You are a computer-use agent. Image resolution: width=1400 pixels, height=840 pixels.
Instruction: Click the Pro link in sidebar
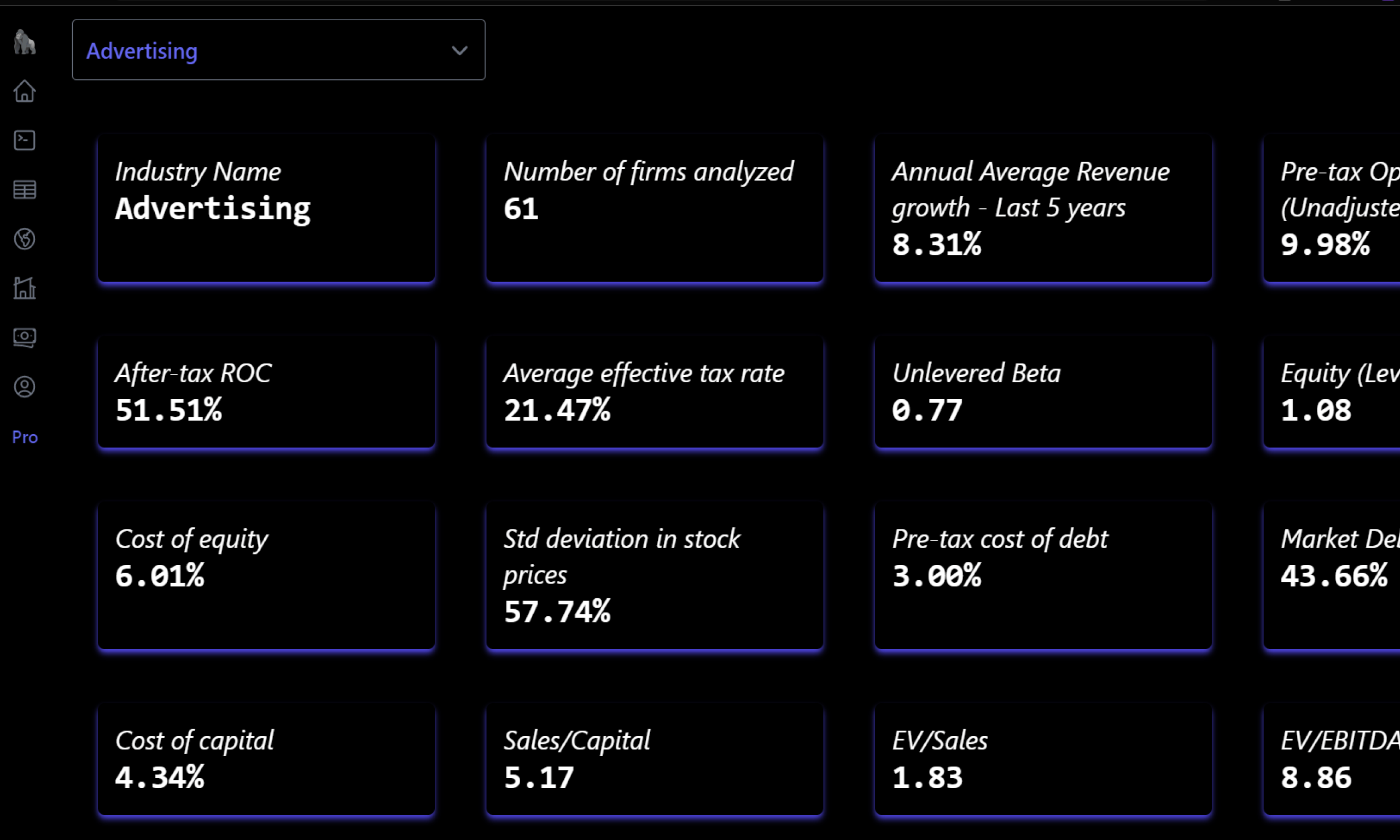[x=25, y=437]
